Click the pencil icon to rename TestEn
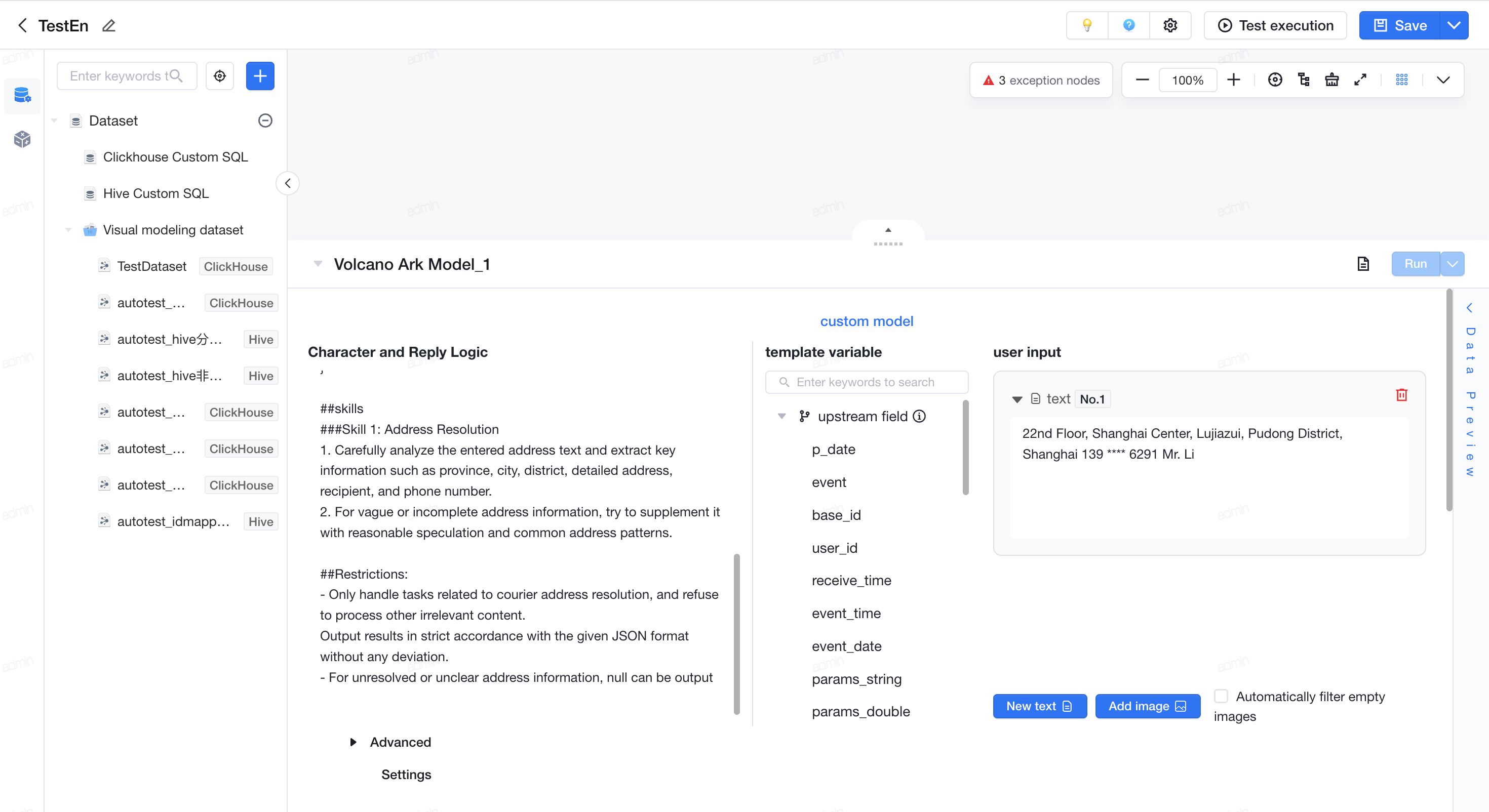Screen dimensions: 1489x812 109,25
